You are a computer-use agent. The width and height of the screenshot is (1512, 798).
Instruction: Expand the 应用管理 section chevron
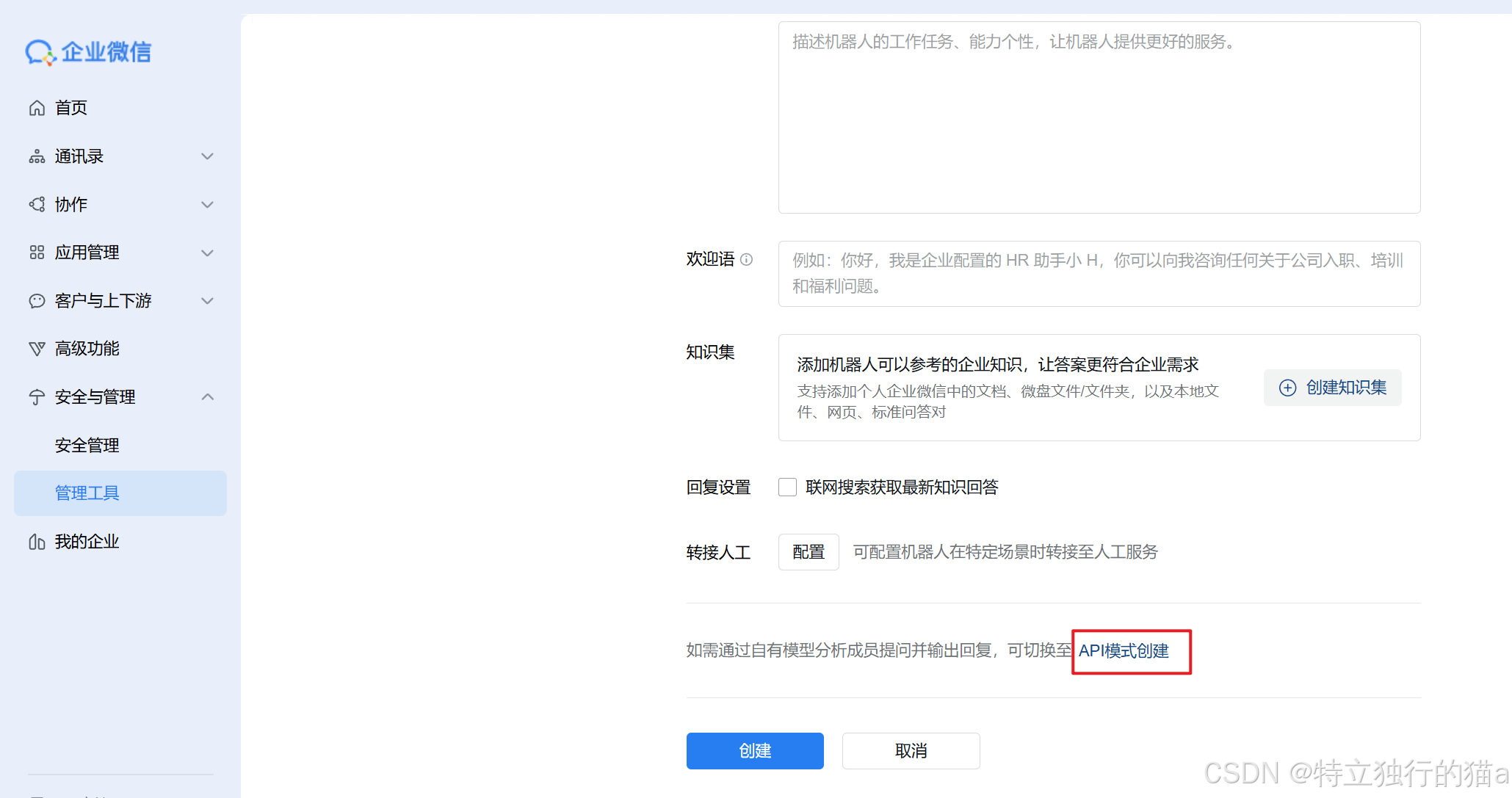click(x=207, y=253)
